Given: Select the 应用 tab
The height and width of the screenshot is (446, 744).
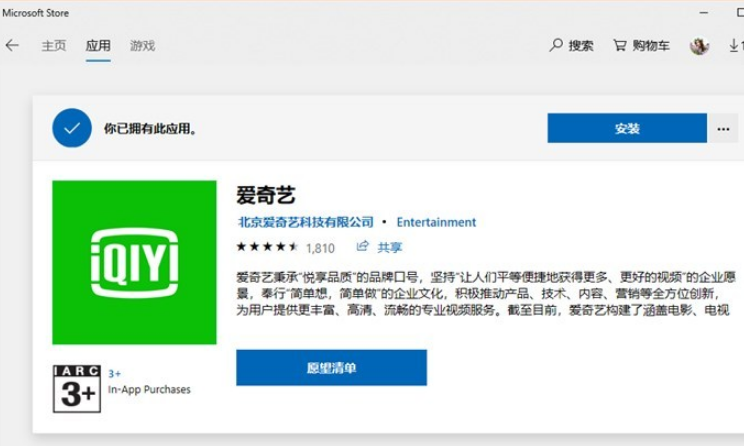Looking at the screenshot, I should click(98, 46).
